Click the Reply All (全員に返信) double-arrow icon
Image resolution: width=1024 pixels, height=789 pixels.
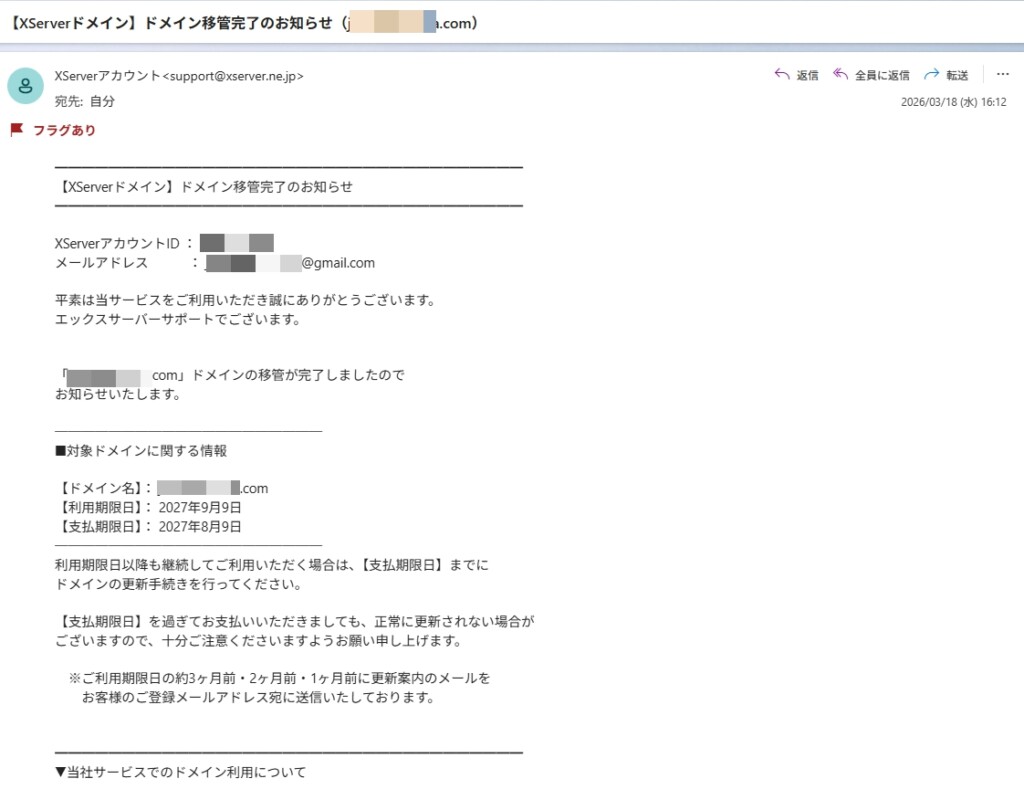[x=842, y=74]
